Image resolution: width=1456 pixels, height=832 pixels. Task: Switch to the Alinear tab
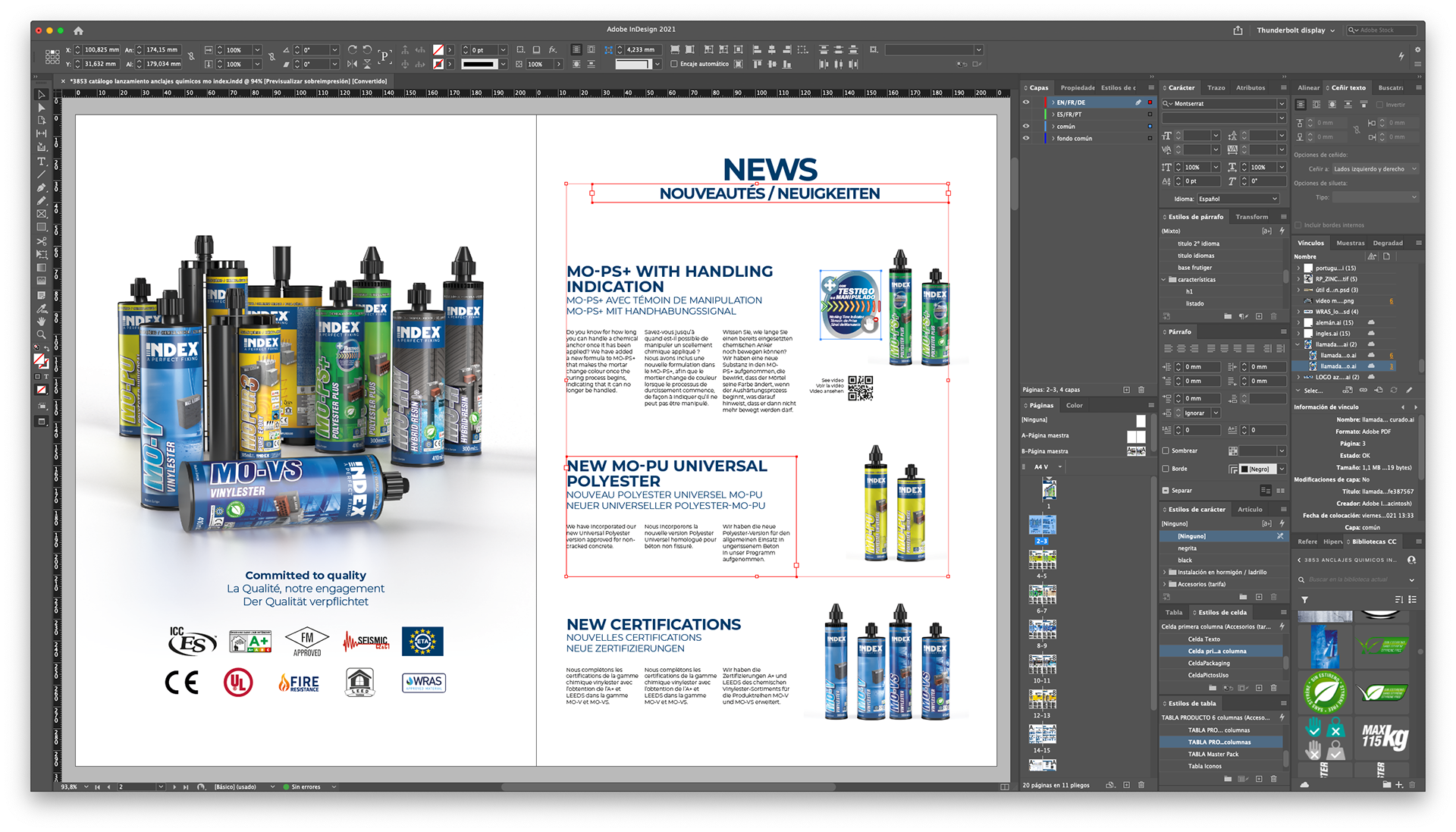coord(1308,88)
